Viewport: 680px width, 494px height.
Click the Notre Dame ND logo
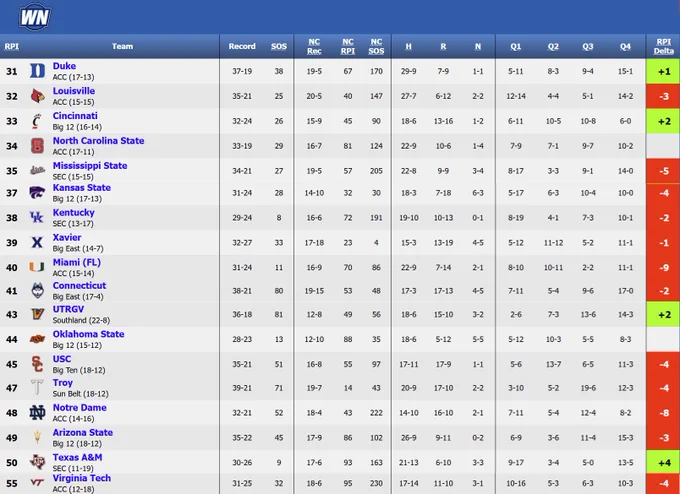click(x=37, y=412)
